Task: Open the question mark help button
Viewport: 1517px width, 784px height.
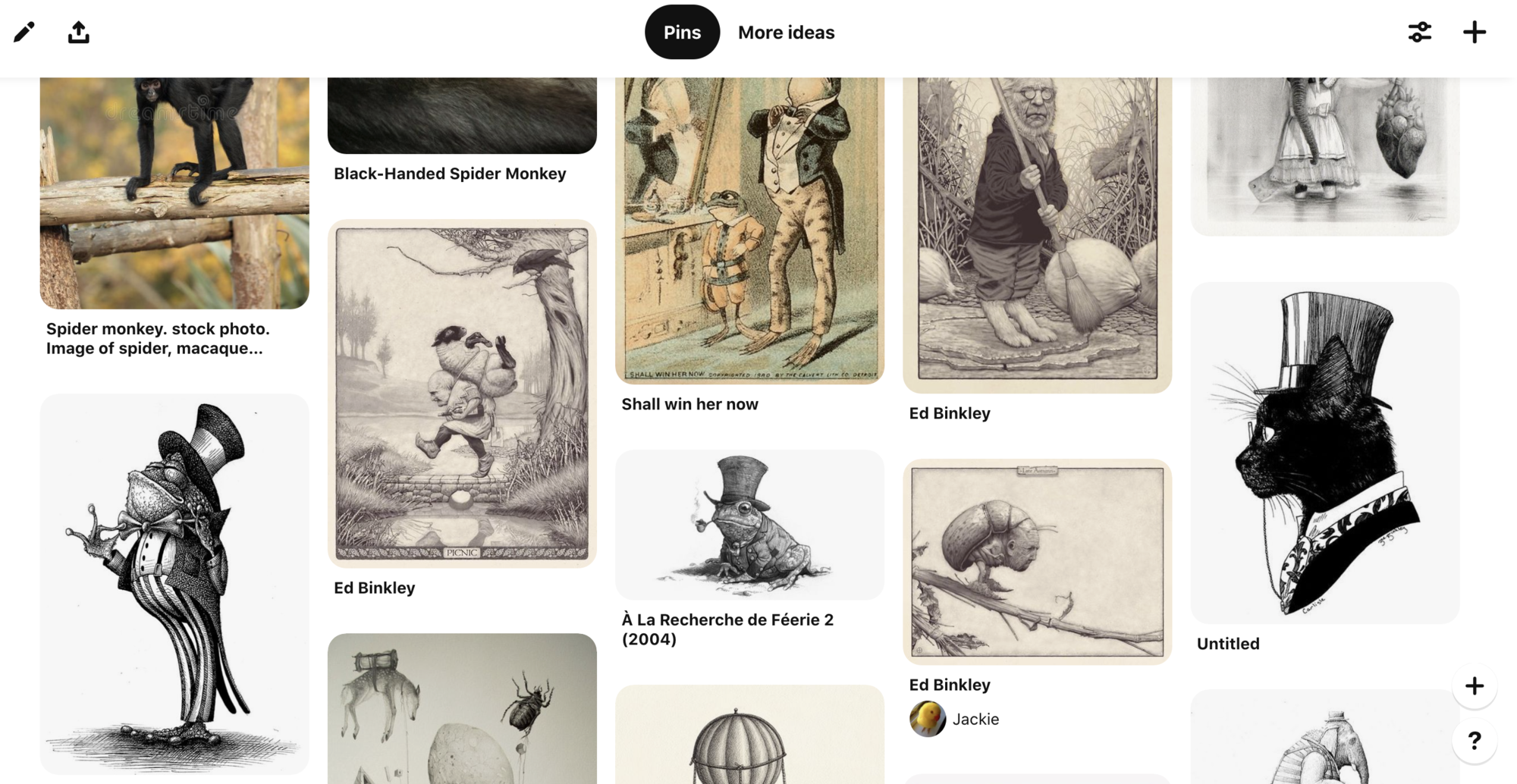Action: [x=1474, y=741]
